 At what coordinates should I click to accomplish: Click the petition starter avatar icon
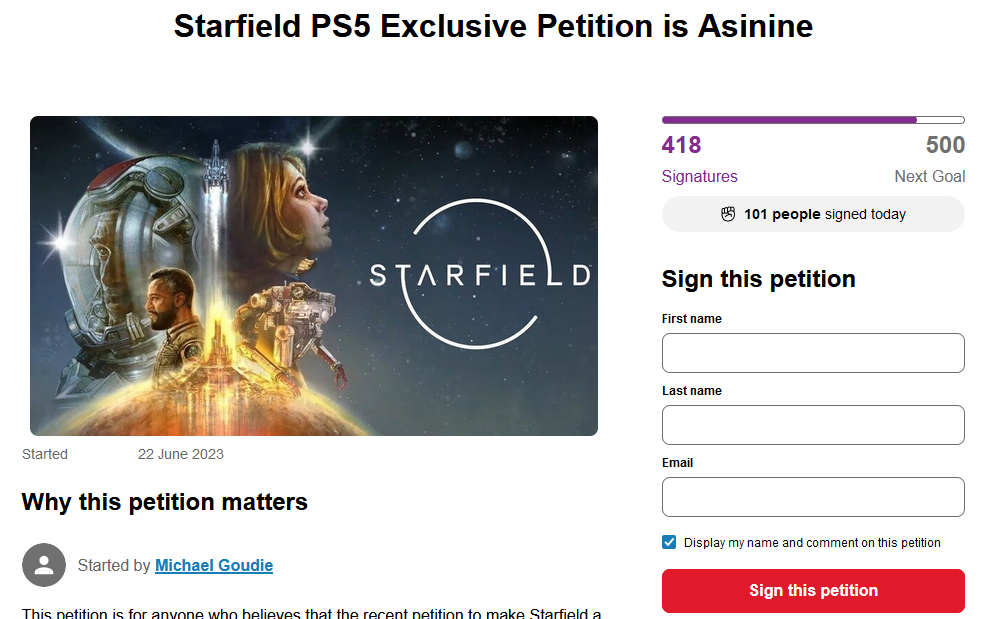point(44,565)
